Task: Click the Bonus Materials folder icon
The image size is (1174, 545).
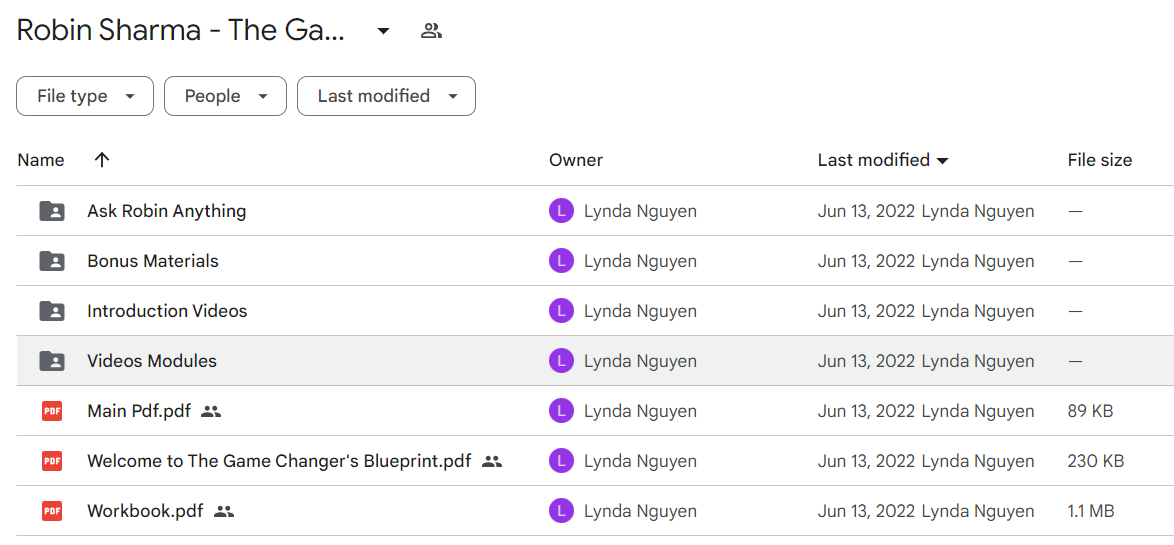Action: click(x=52, y=261)
